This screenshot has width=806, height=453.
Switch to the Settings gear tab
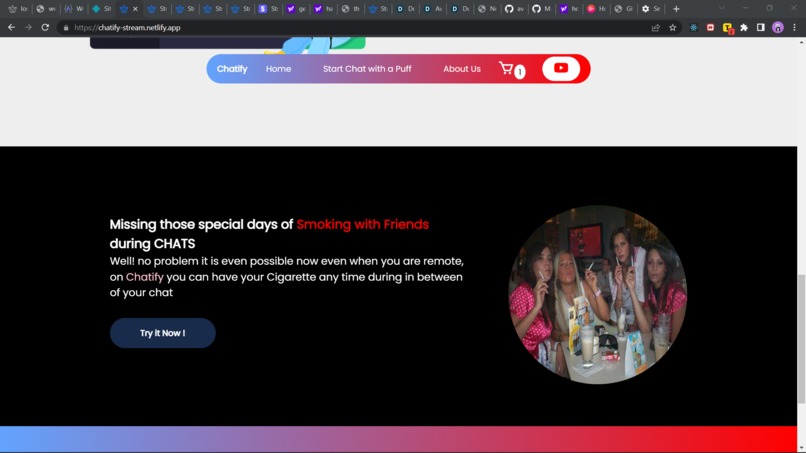tap(651, 9)
